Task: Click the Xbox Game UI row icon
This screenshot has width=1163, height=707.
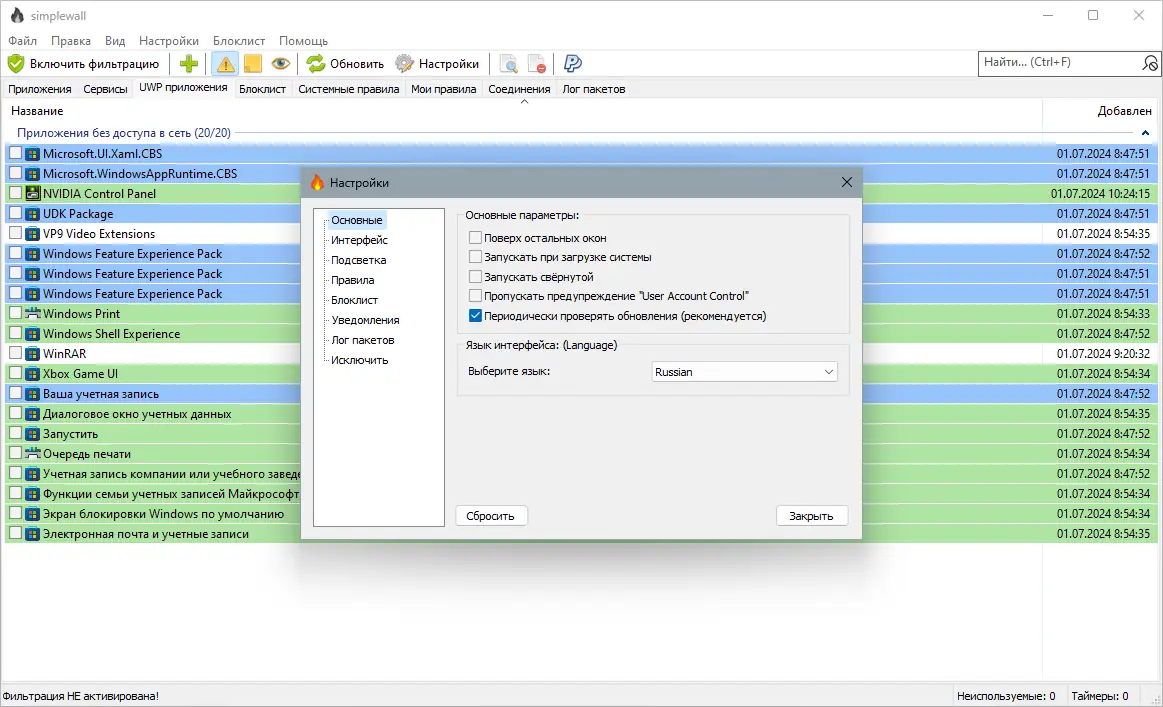Action: 32,374
